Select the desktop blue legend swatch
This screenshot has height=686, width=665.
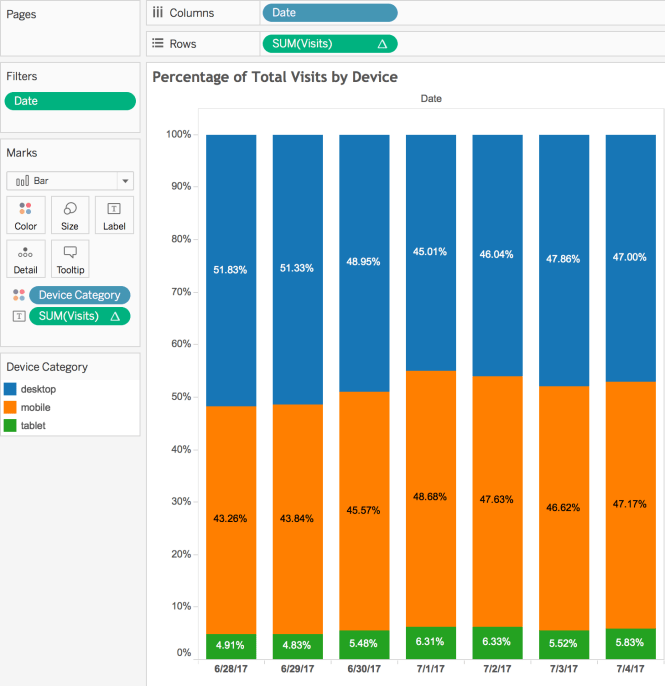pos(11,389)
